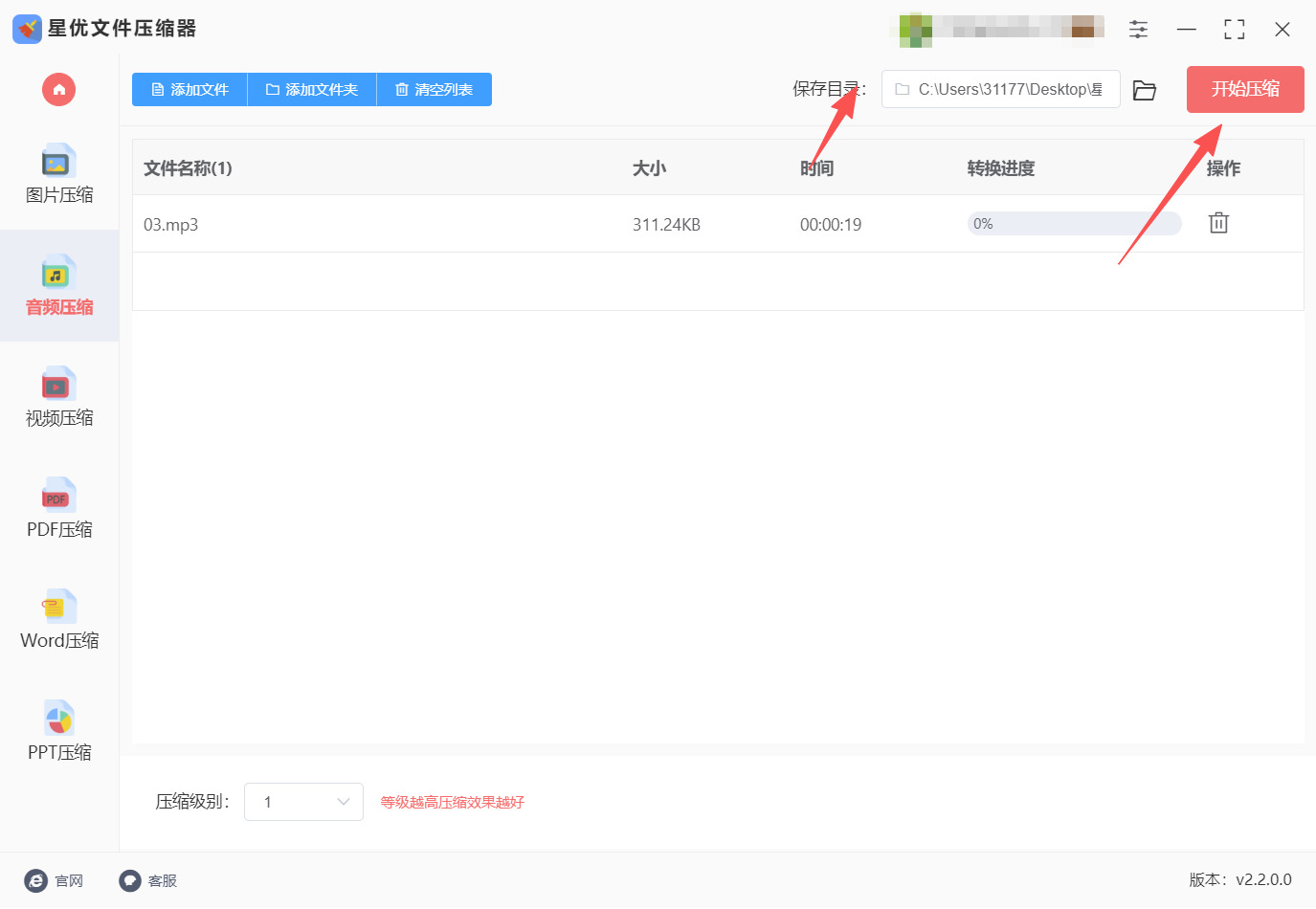Expand the save directory path field dropdown
Screen dimensions: 1316x909
(1000, 89)
